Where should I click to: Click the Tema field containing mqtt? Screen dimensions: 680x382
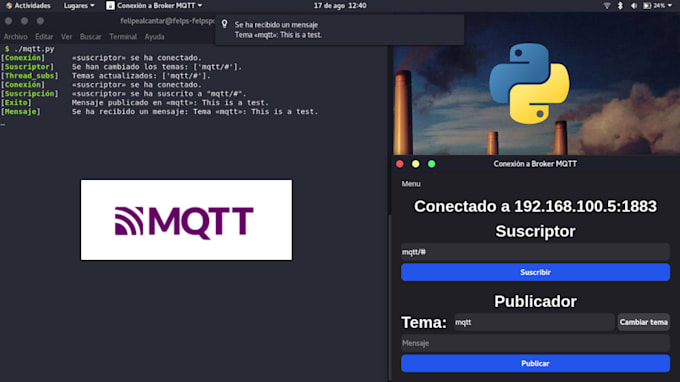coord(534,322)
